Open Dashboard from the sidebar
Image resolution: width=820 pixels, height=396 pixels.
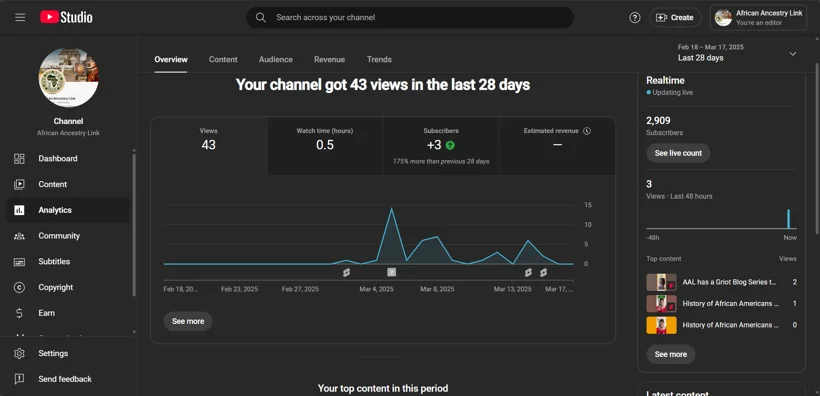pos(68,159)
